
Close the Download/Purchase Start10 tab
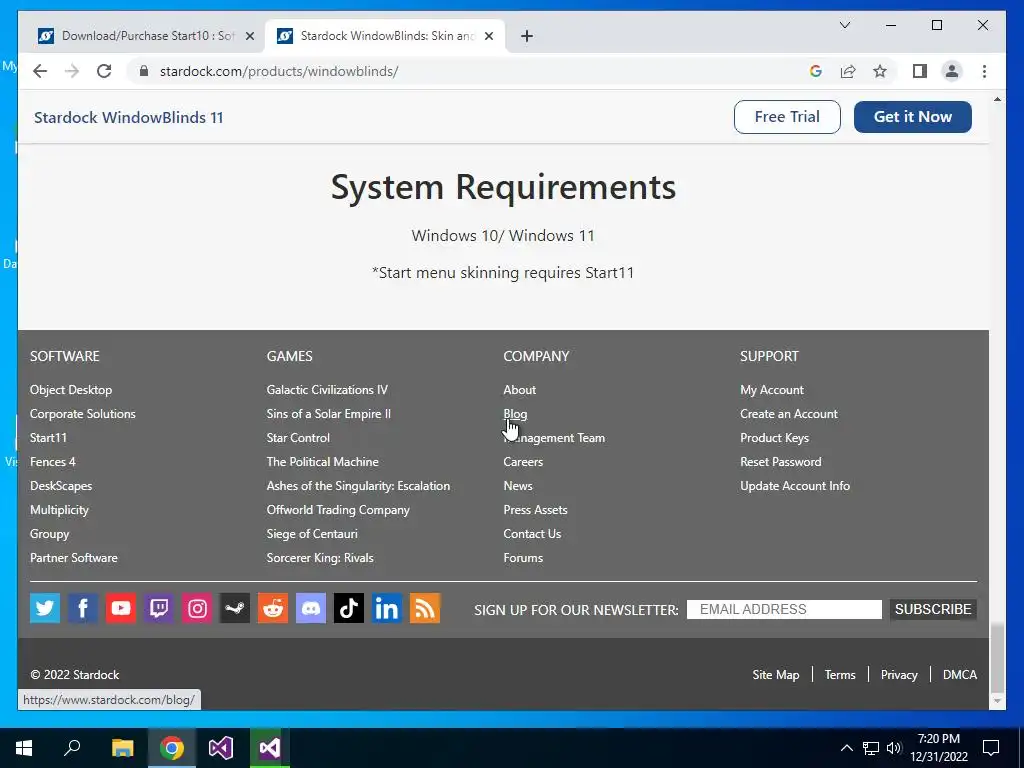(x=249, y=36)
